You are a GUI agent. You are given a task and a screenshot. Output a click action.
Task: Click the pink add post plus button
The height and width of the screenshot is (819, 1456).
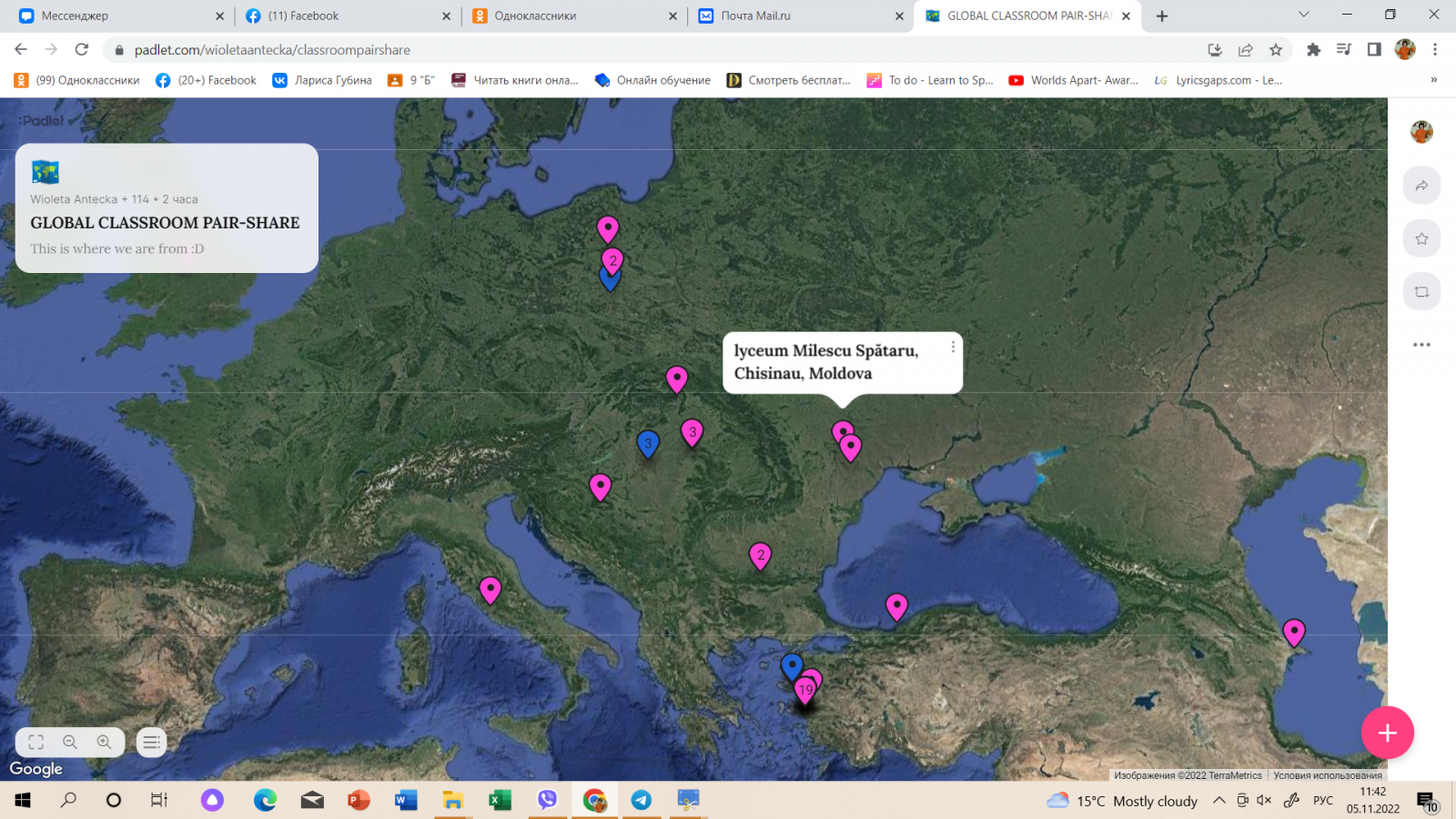(1387, 733)
